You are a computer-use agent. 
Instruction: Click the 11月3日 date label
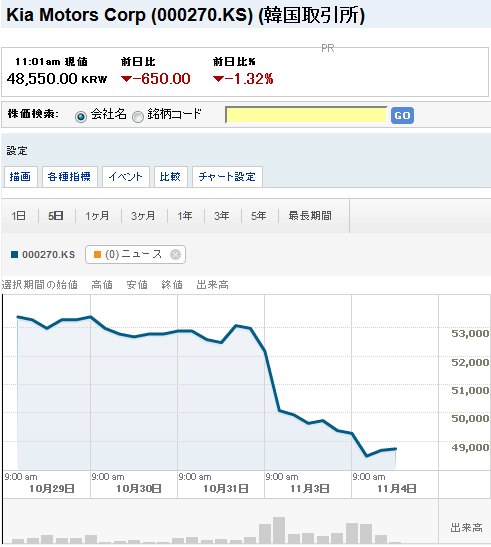tap(310, 489)
